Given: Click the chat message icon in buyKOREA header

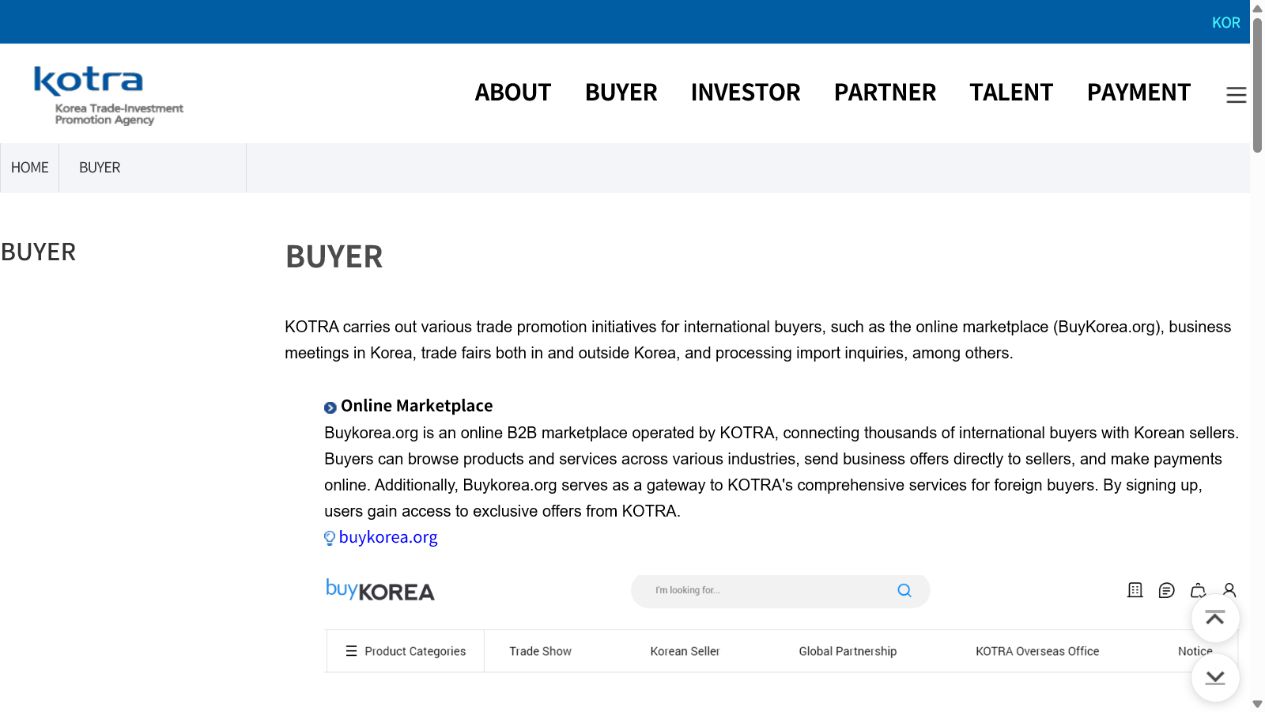Looking at the screenshot, I should (1166, 590).
